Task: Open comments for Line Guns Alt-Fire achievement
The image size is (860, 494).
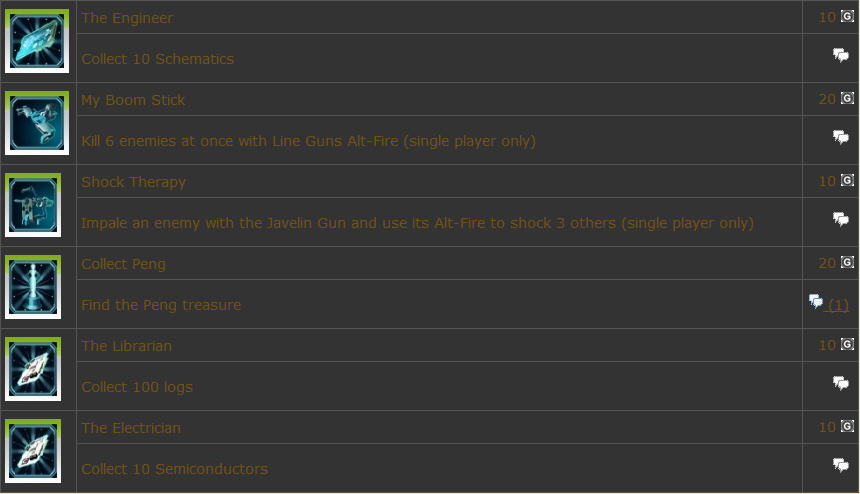Action: (x=840, y=137)
